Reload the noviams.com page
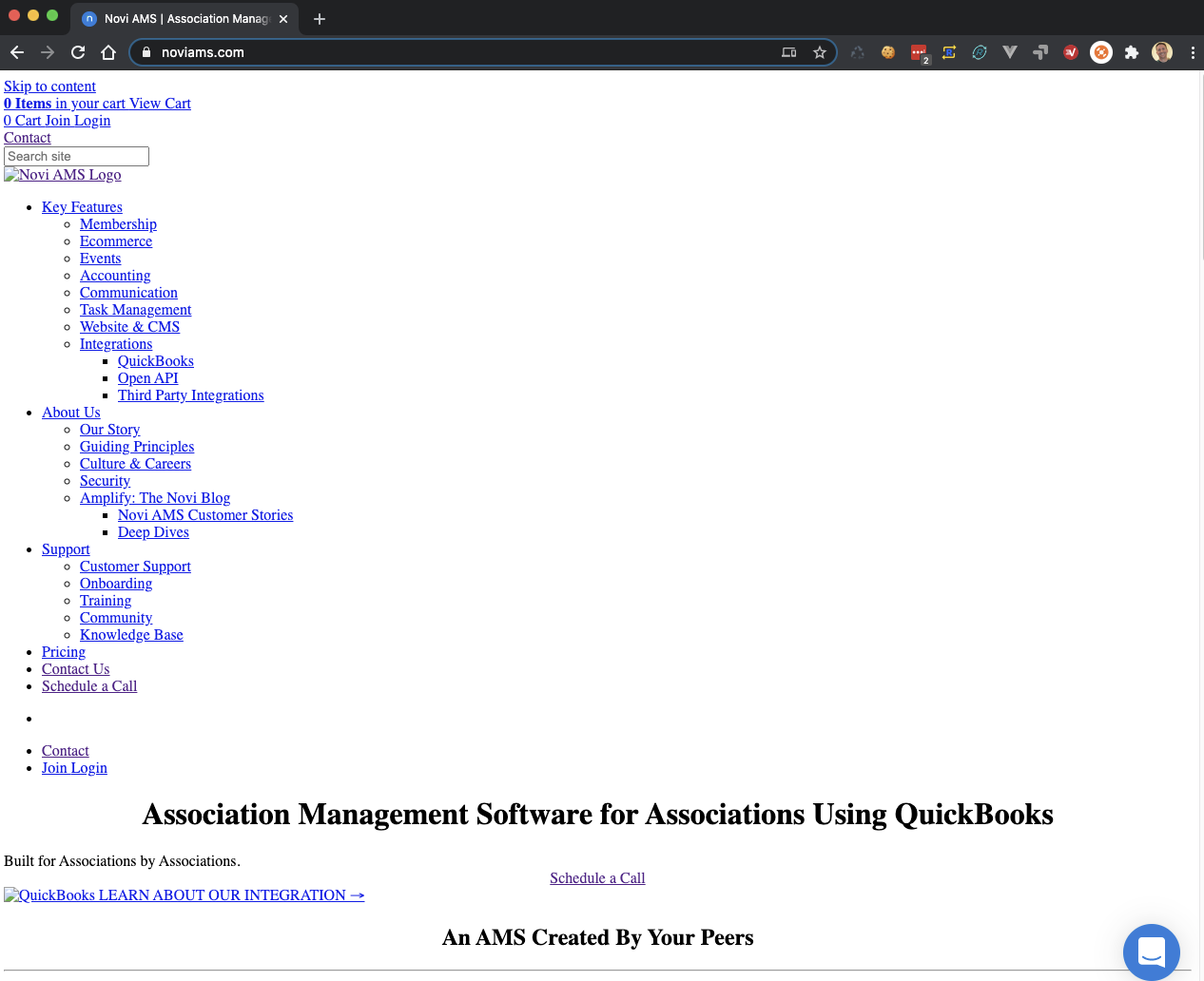 coord(78,52)
